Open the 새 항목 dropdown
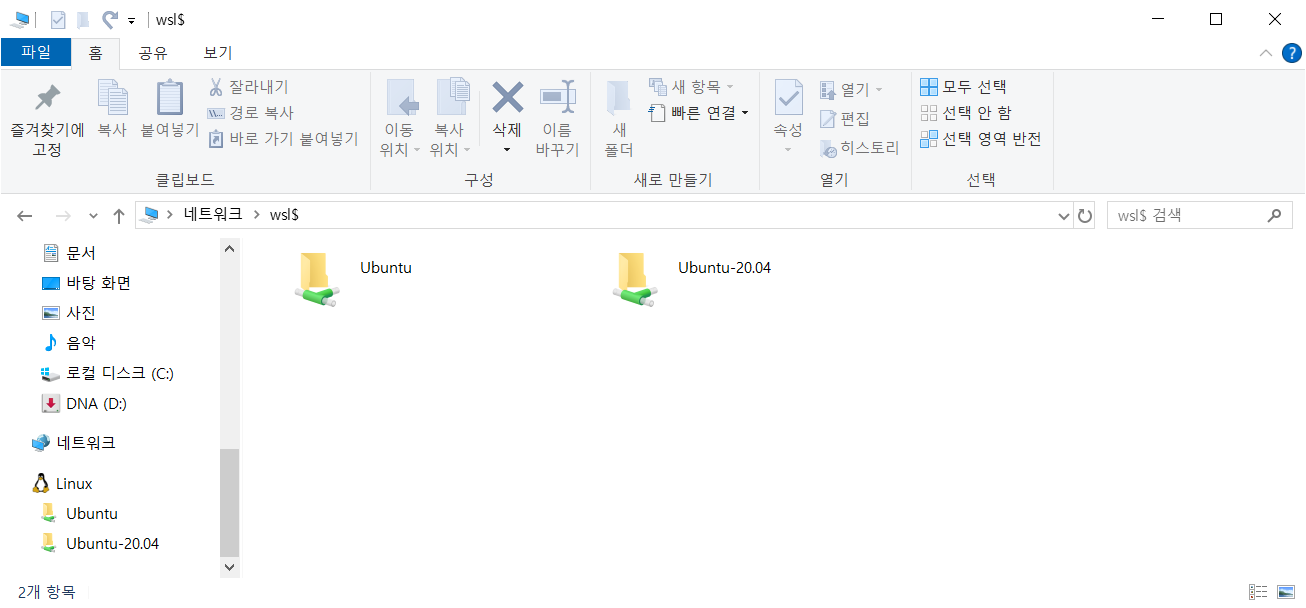Image resolution: width=1306 pixels, height=608 pixels. coord(691,87)
